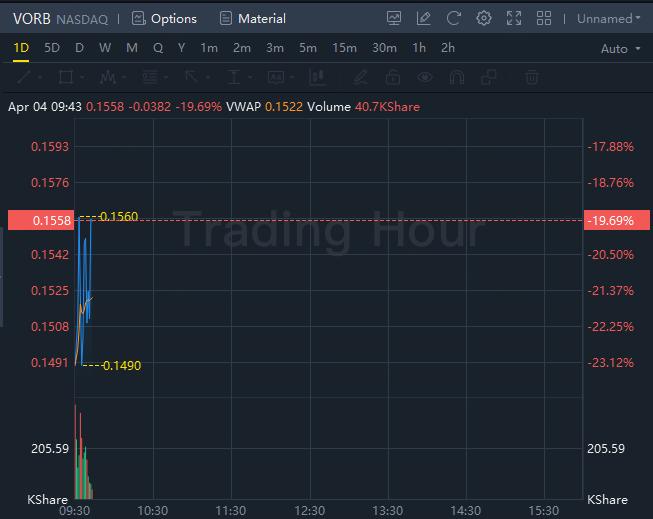Switch to the monthly M timeframe
This screenshot has width=653, height=519.
tap(132, 48)
